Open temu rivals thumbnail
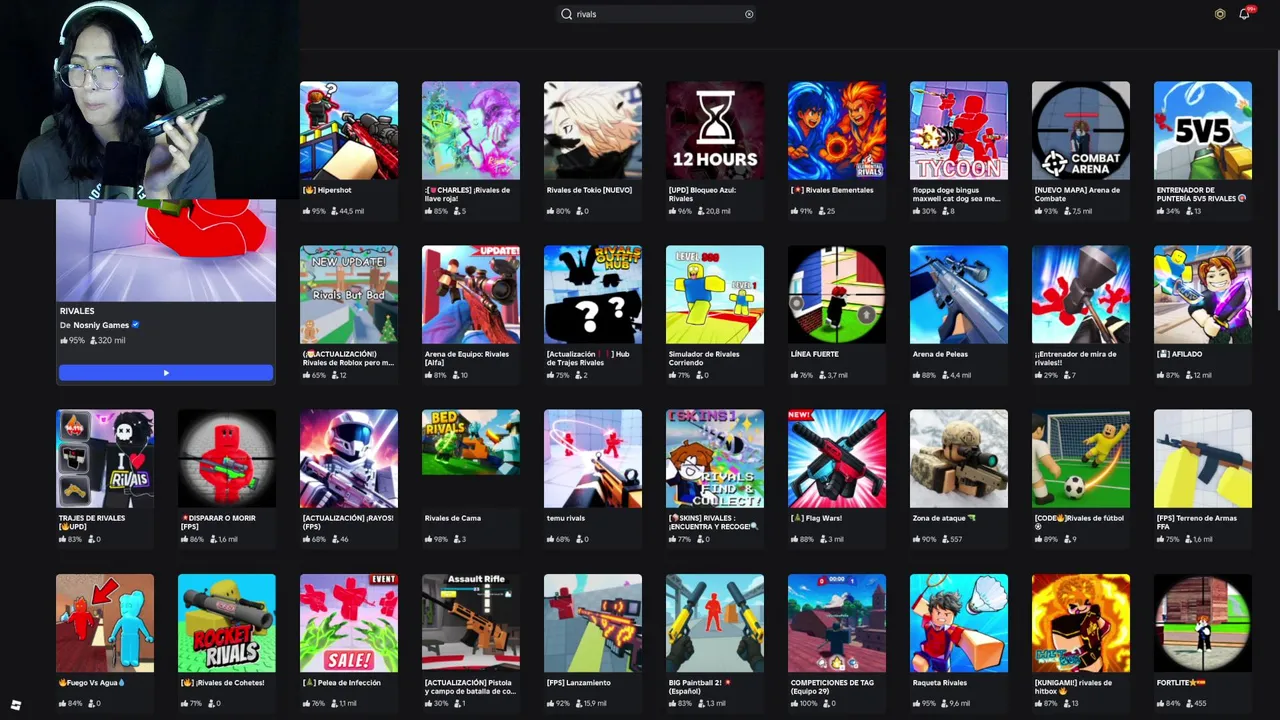Screen dimensions: 1280x720 [x=593, y=459]
